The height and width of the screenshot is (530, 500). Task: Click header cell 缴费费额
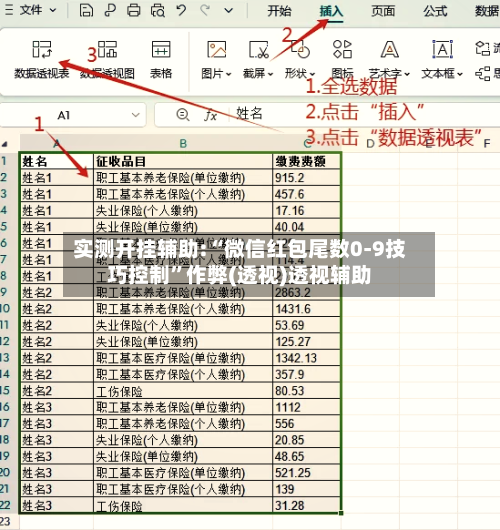(307, 161)
